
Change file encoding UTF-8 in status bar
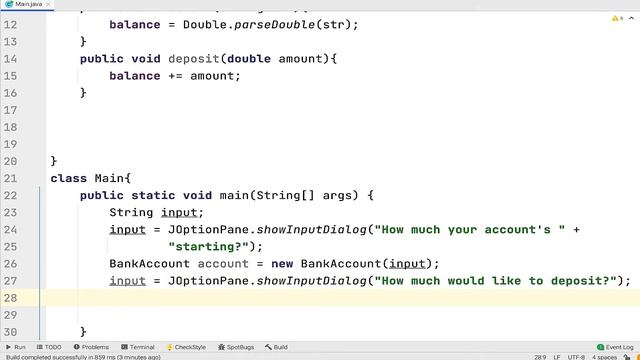pos(576,357)
